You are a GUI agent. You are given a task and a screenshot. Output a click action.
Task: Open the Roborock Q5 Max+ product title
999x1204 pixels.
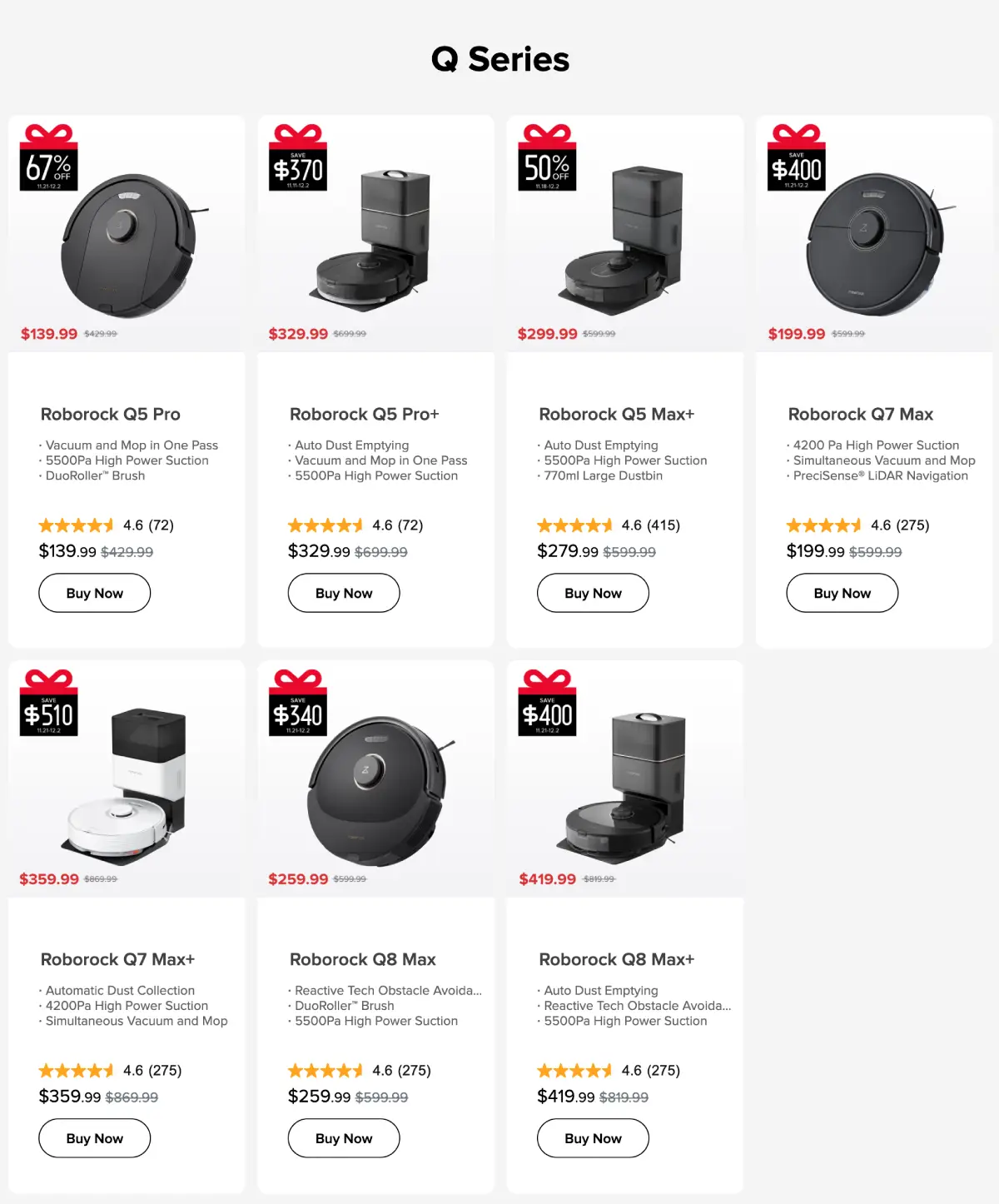616,414
